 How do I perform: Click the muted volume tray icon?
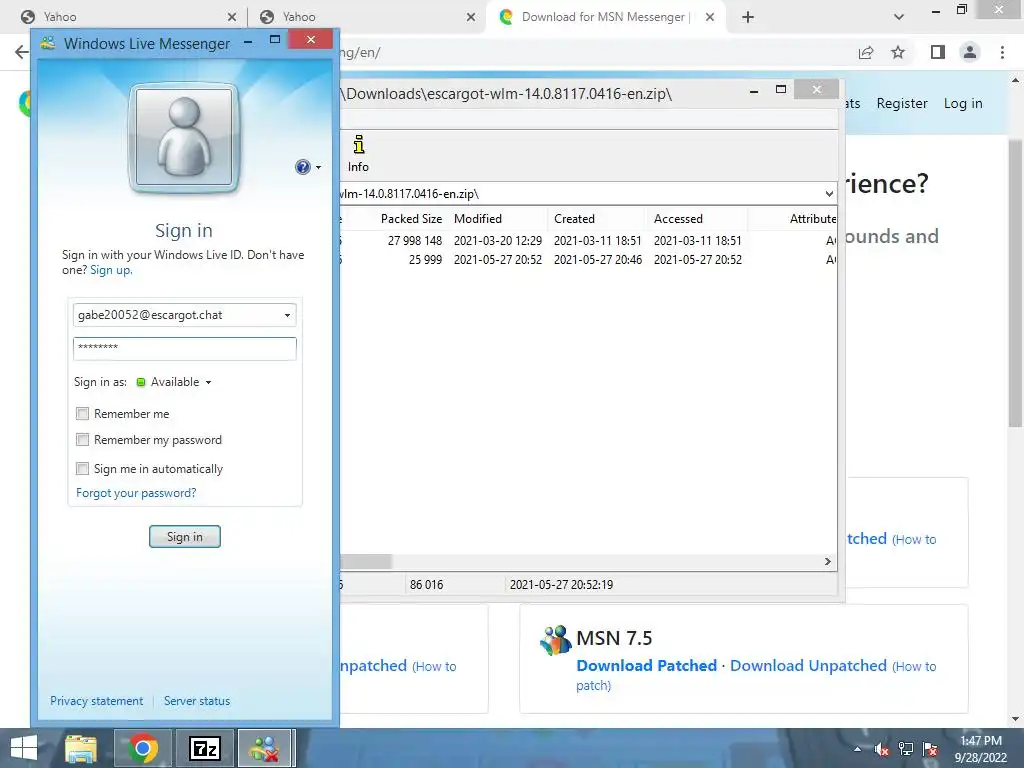point(882,749)
